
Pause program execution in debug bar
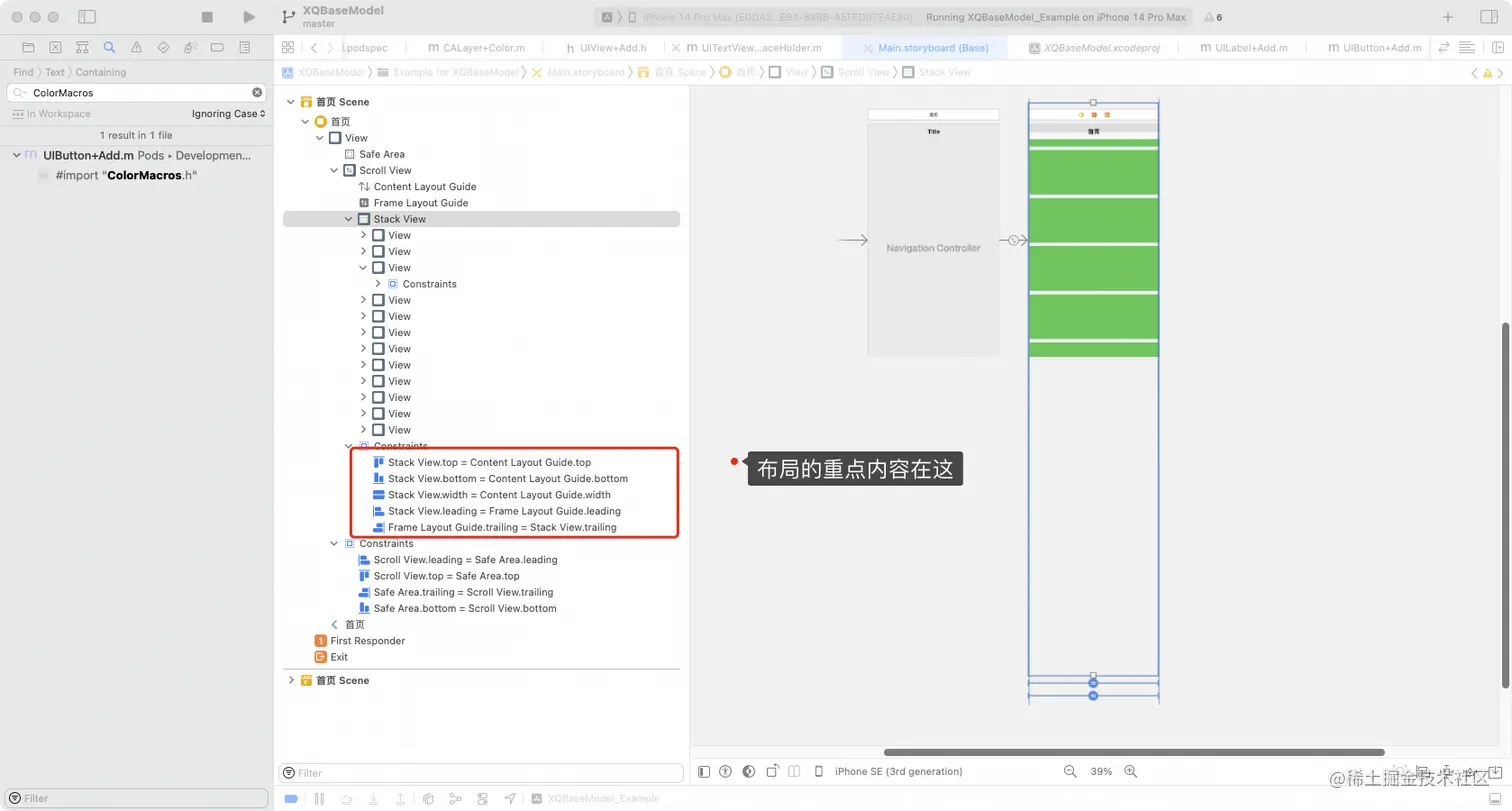click(x=320, y=798)
